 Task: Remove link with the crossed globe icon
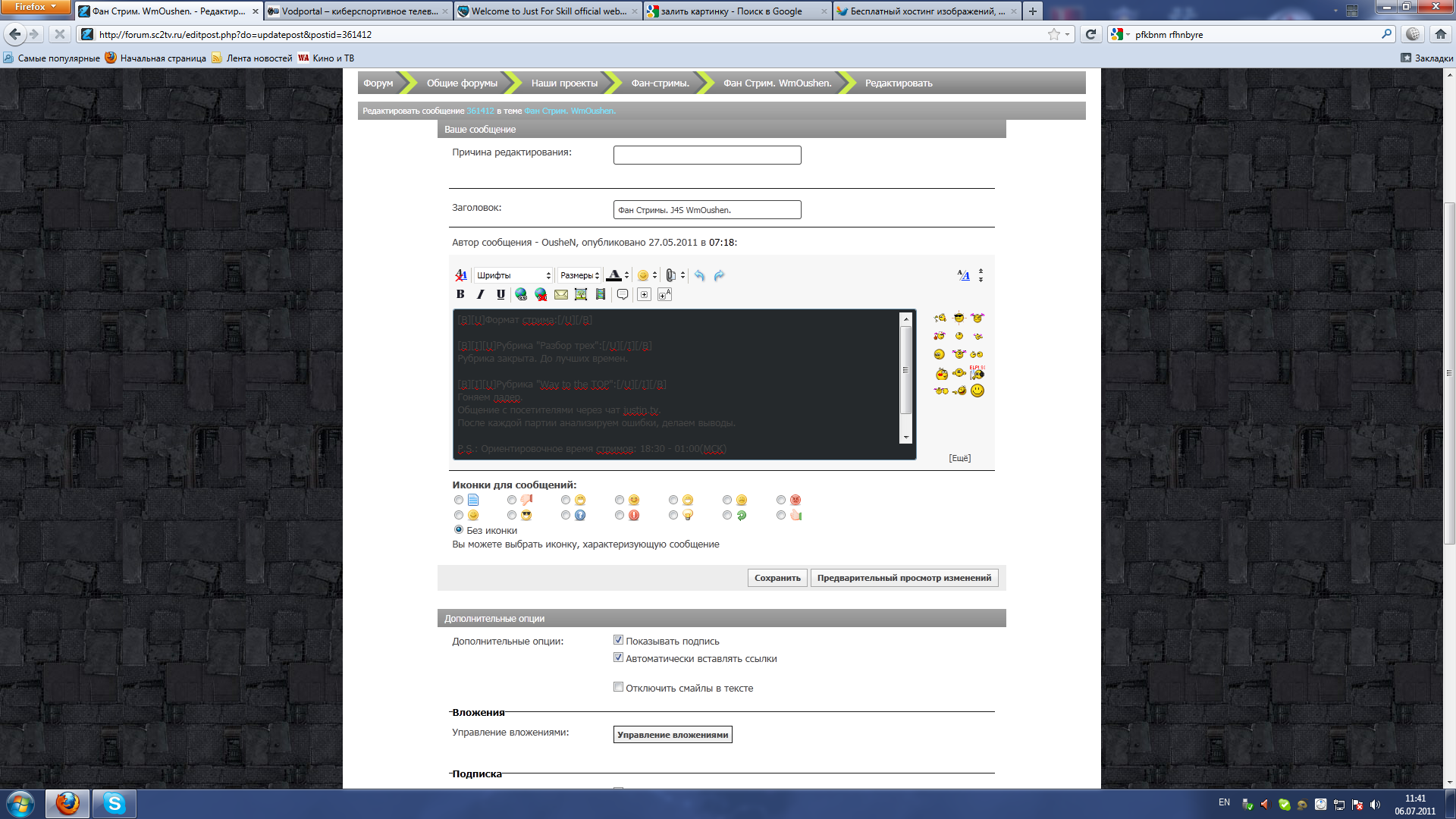[541, 294]
